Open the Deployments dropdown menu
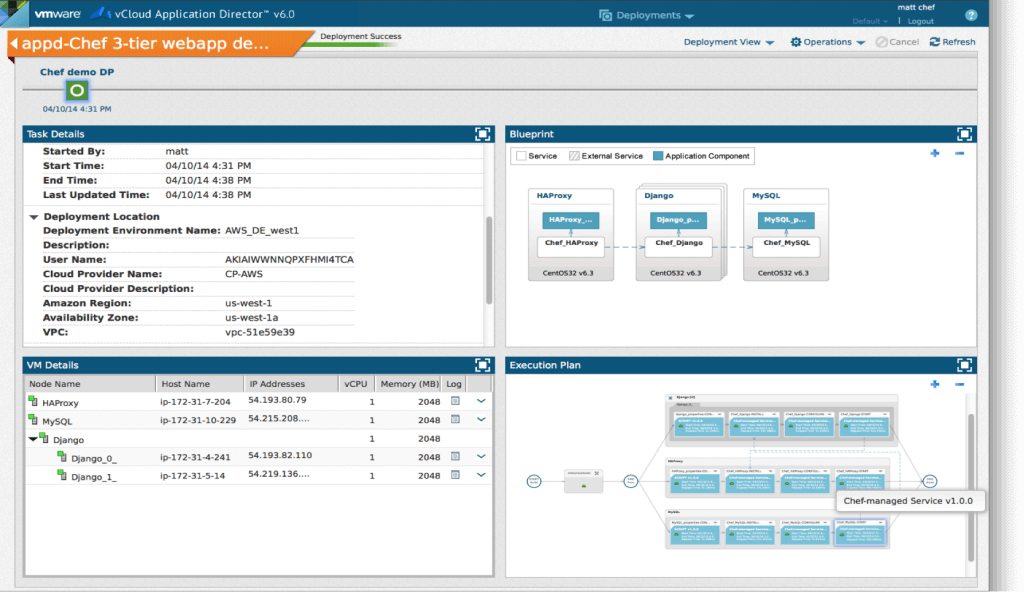 tap(654, 15)
